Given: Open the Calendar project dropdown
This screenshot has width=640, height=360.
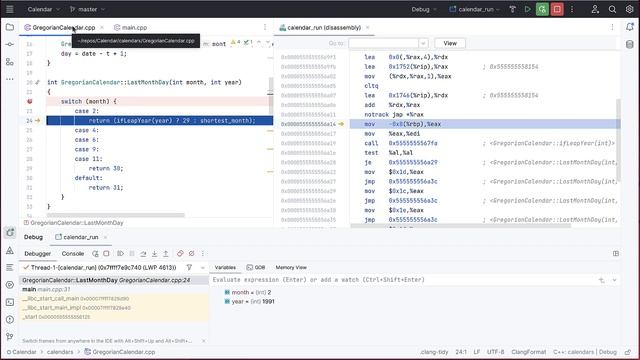Looking at the screenshot, I should 44,9.
